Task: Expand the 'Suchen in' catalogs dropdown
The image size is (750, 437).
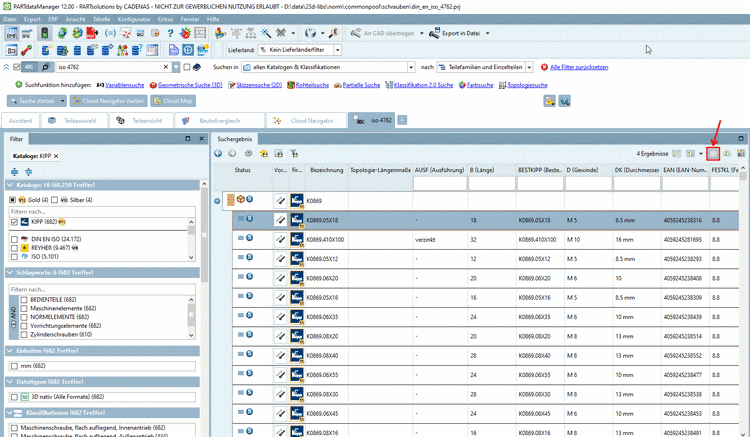Action: pyautogui.click(x=411, y=67)
